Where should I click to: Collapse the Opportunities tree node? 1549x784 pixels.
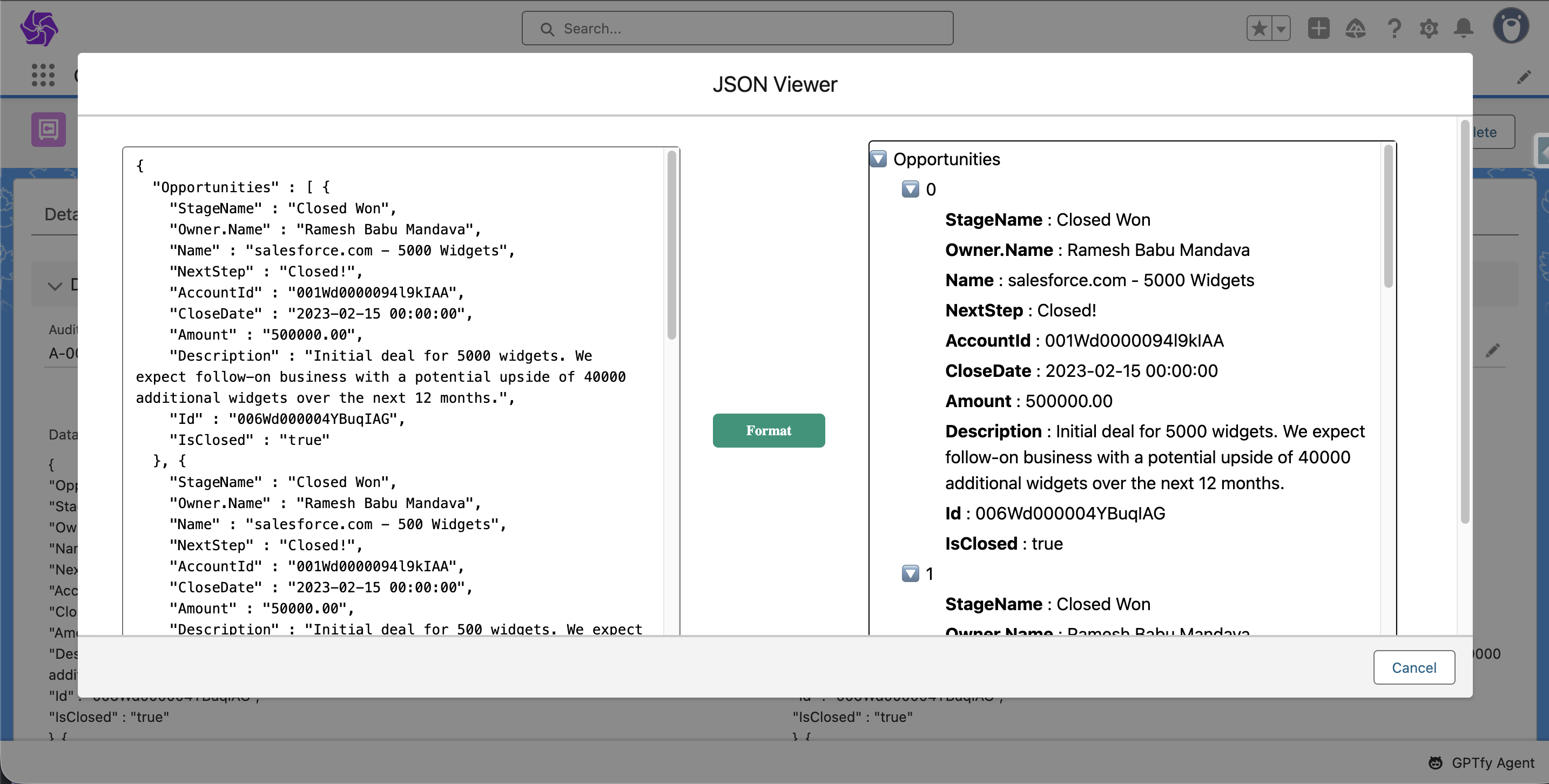coord(879,159)
